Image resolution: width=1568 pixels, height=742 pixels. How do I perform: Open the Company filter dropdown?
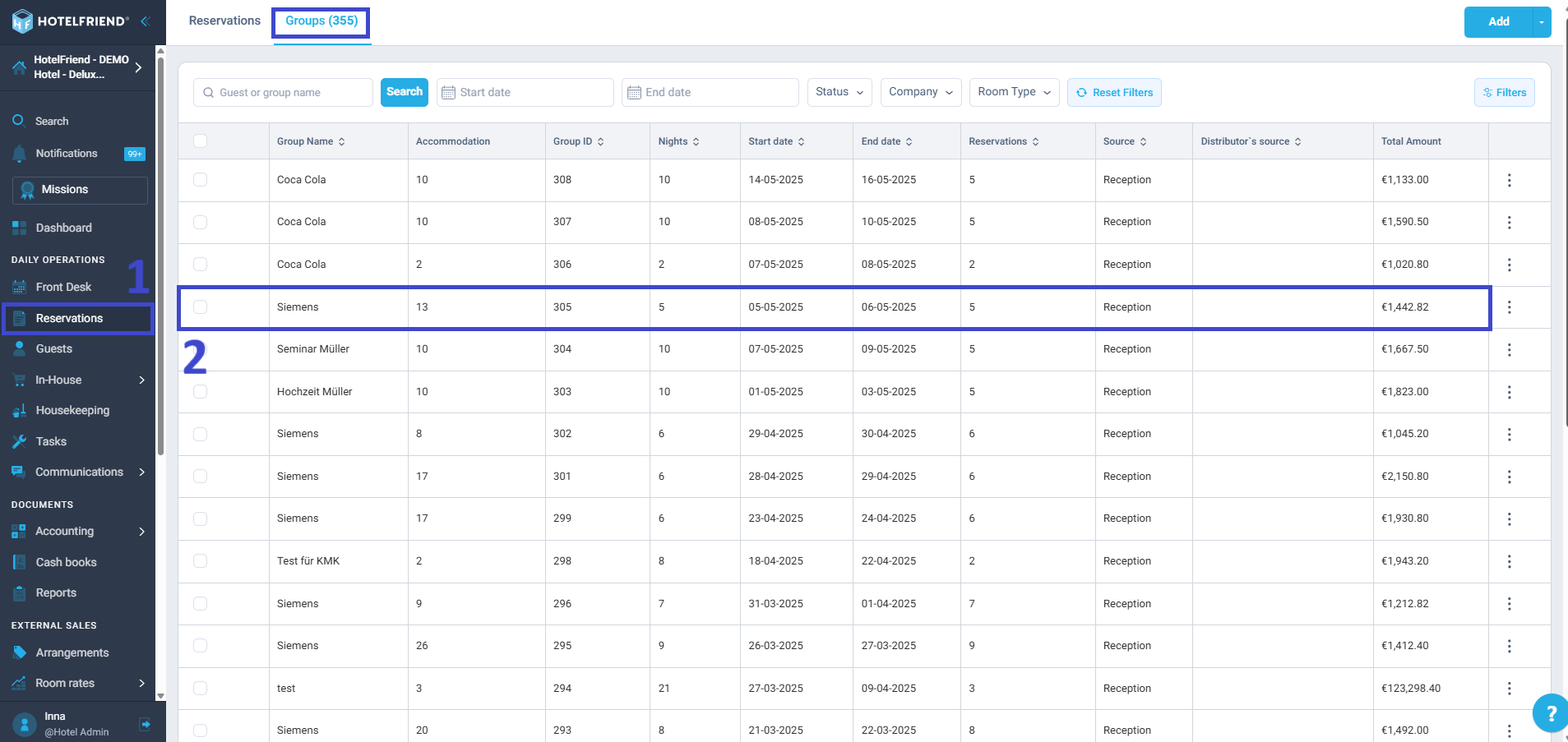[921, 92]
